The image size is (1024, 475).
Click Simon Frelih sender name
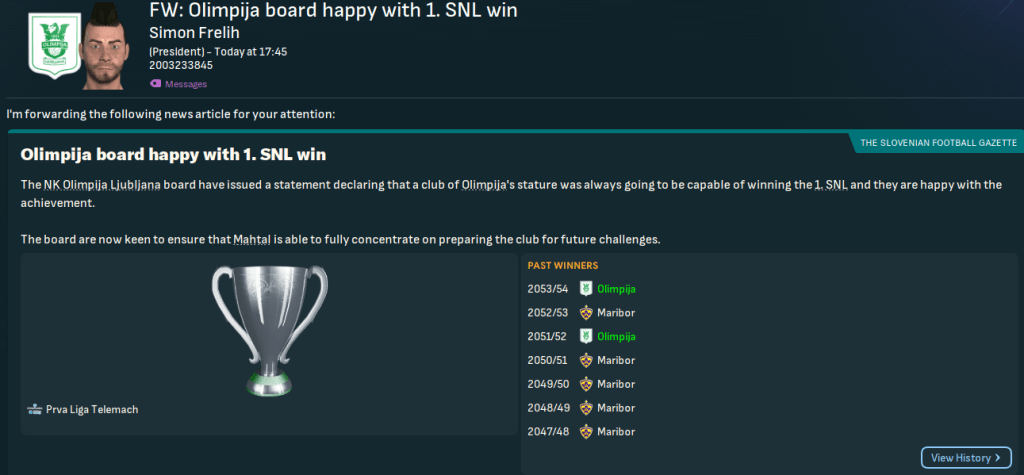tap(194, 33)
